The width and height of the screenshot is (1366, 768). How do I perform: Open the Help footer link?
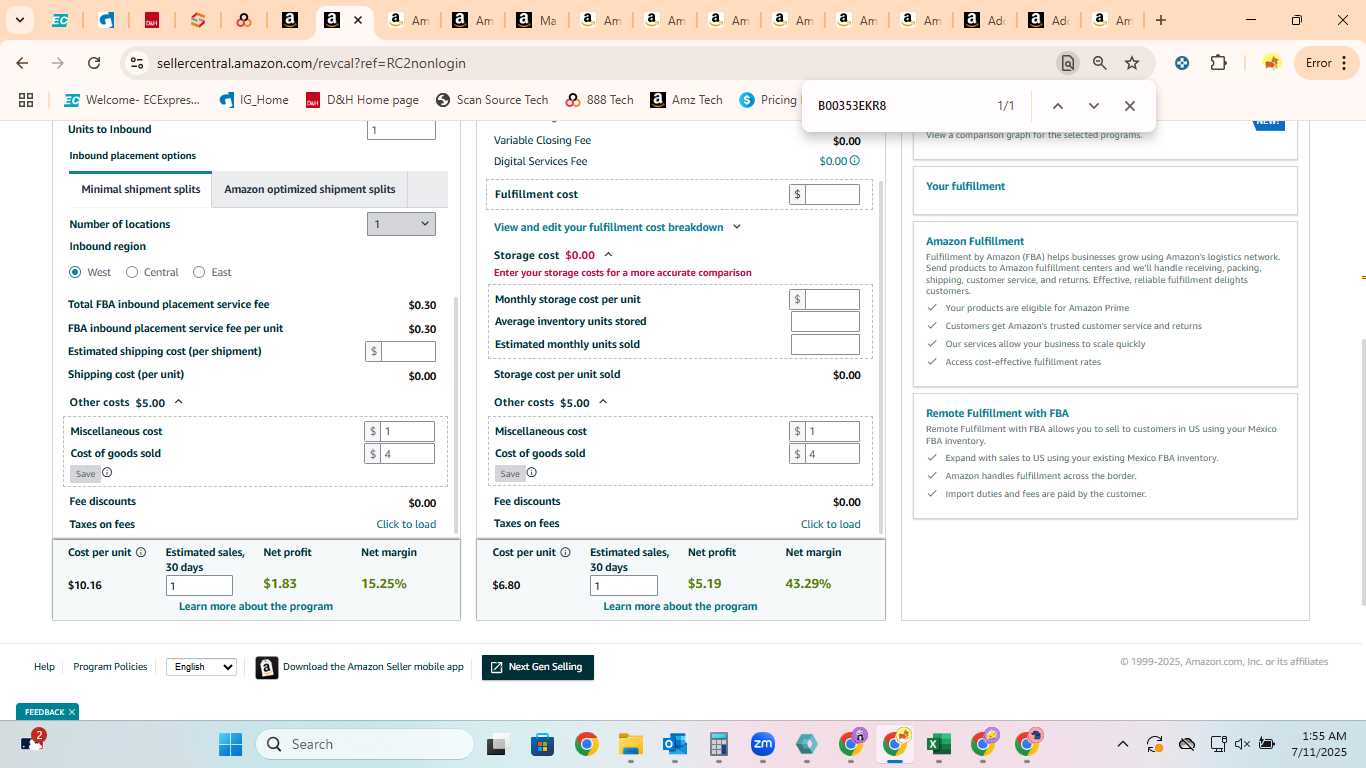click(44, 667)
